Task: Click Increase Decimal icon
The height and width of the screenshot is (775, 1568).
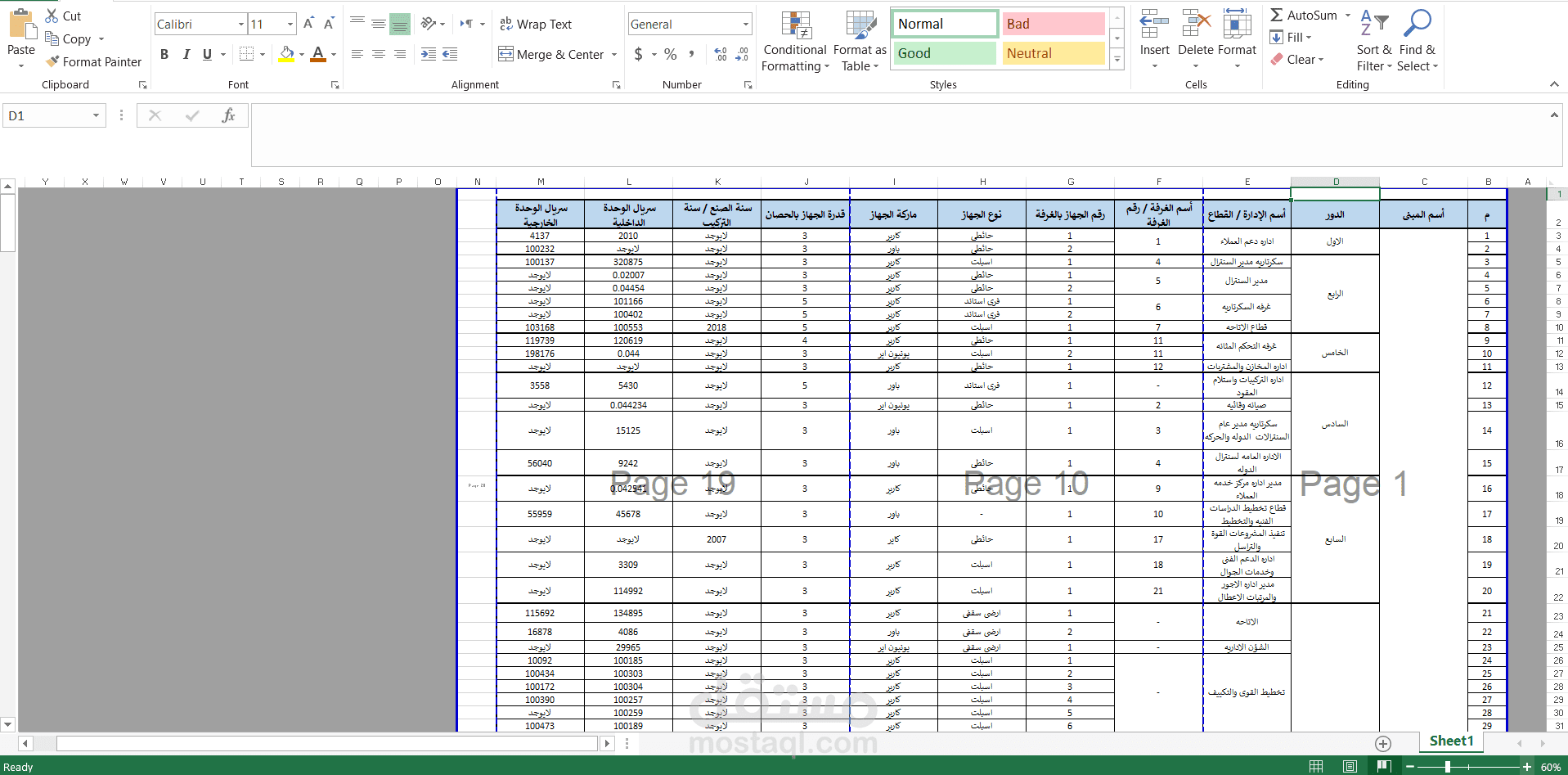Action: [721, 54]
